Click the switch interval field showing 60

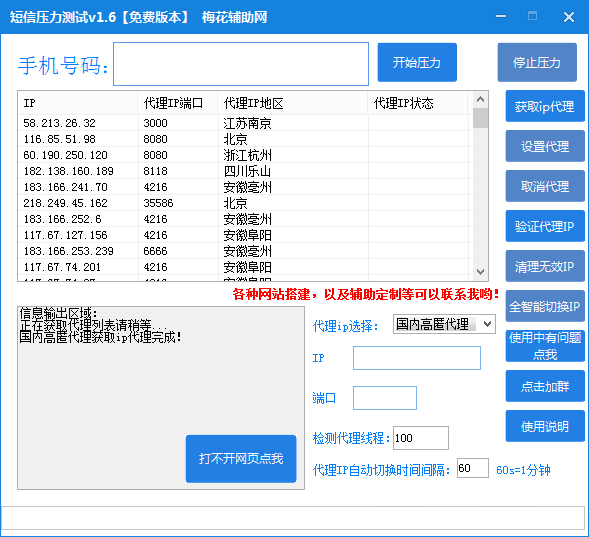(473, 468)
